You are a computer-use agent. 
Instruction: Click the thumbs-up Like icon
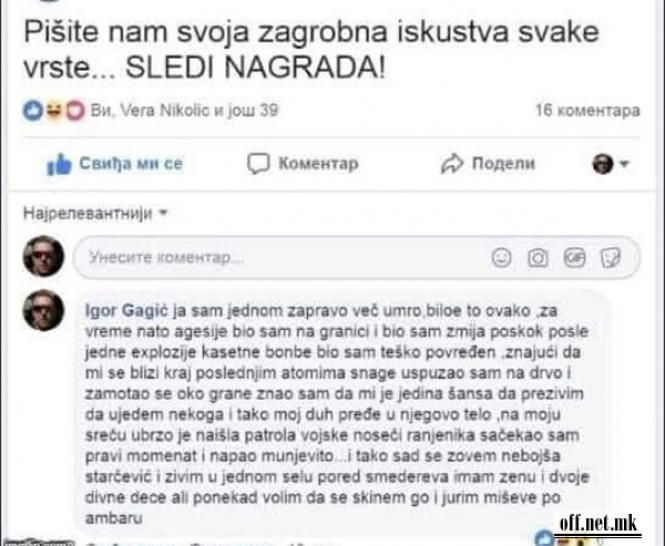coord(59,164)
